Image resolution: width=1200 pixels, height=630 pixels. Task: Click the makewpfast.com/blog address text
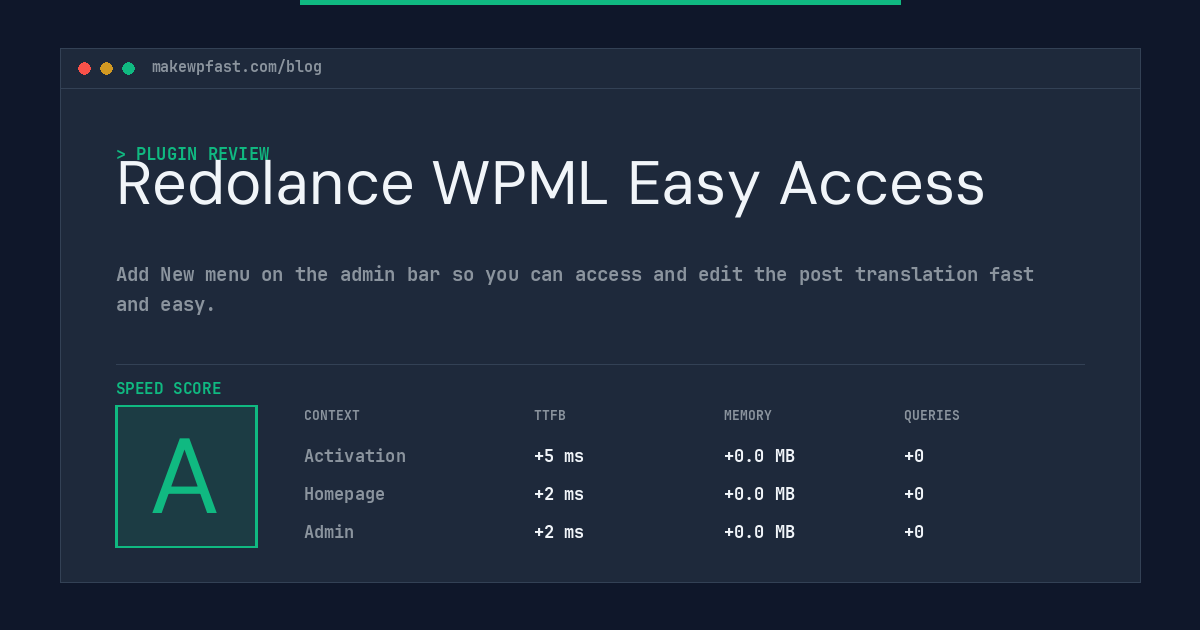(x=237, y=67)
